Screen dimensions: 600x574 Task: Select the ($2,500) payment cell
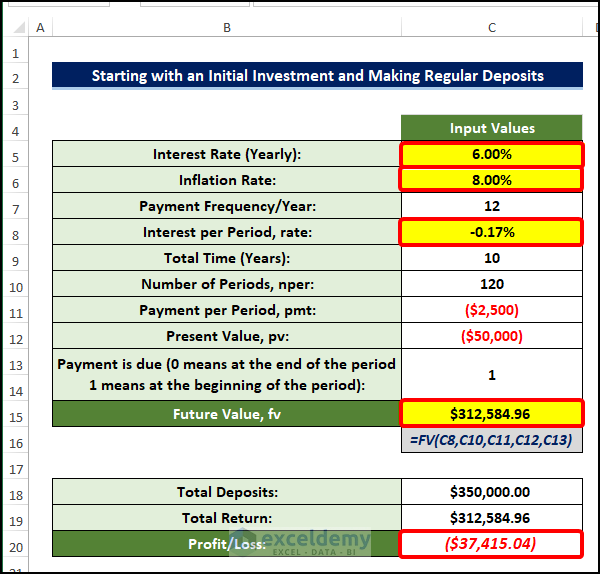pyautogui.click(x=492, y=310)
